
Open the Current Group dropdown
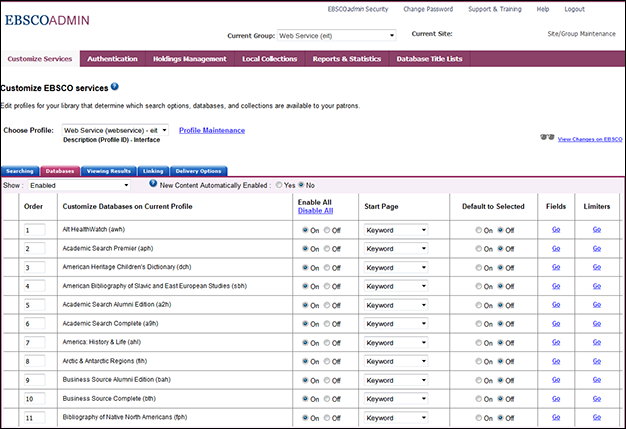click(337, 36)
